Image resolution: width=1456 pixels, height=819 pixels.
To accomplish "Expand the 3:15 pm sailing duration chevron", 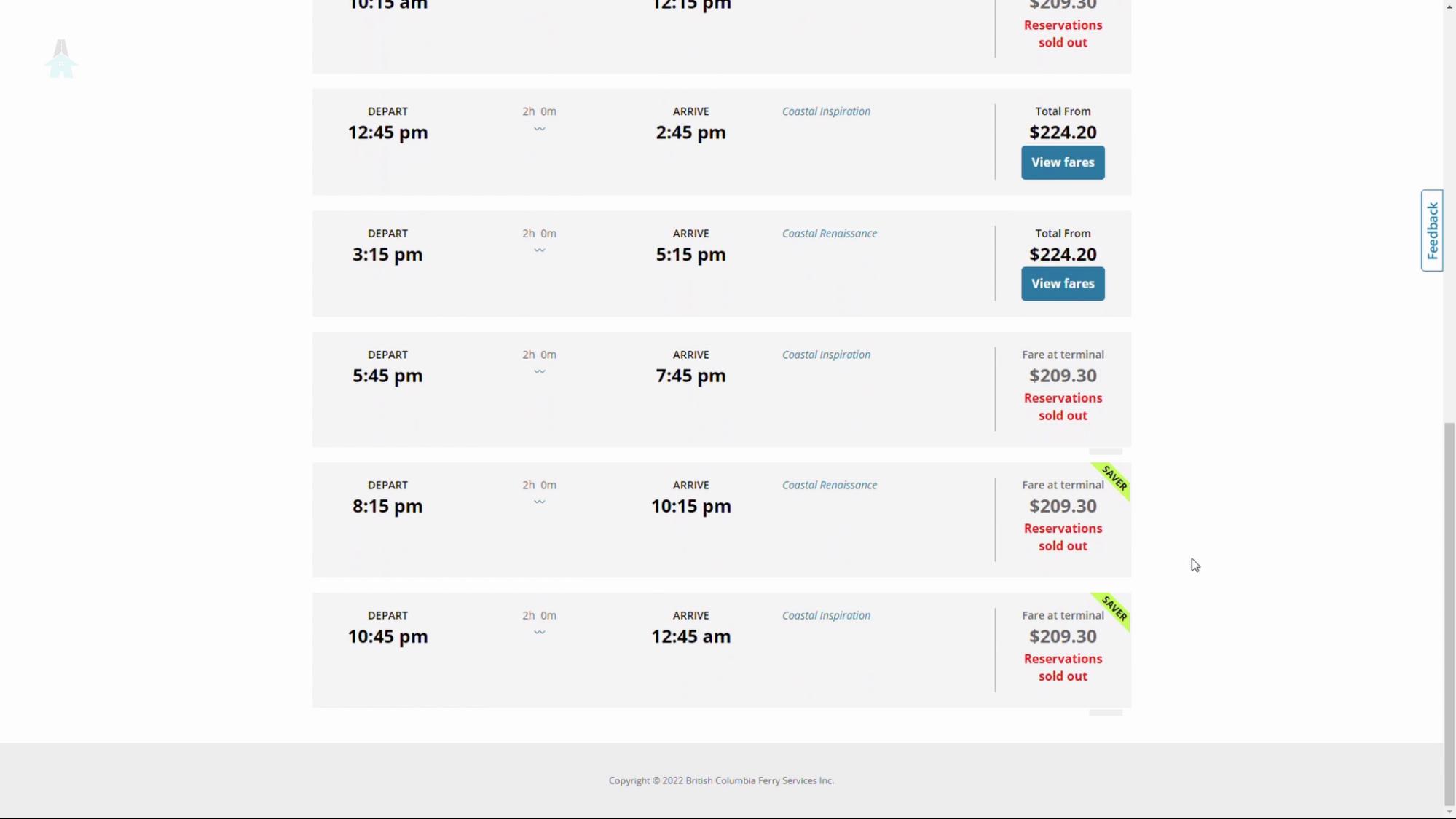I will (x=539, y=250).
